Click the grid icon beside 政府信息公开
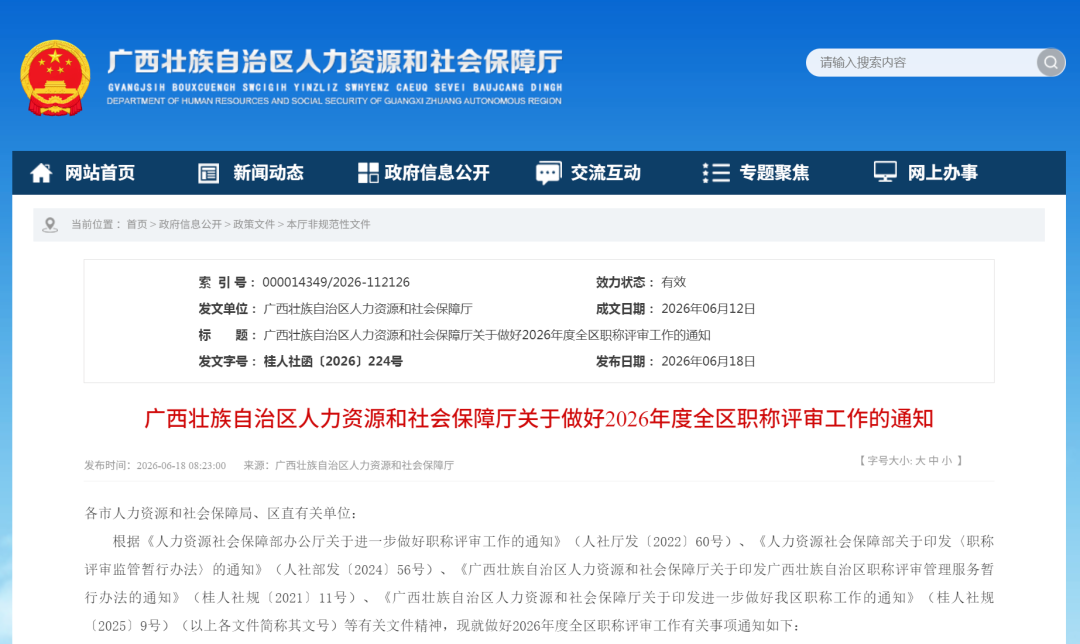This screenshot has width=1080, height=644. tap(368, 173)
